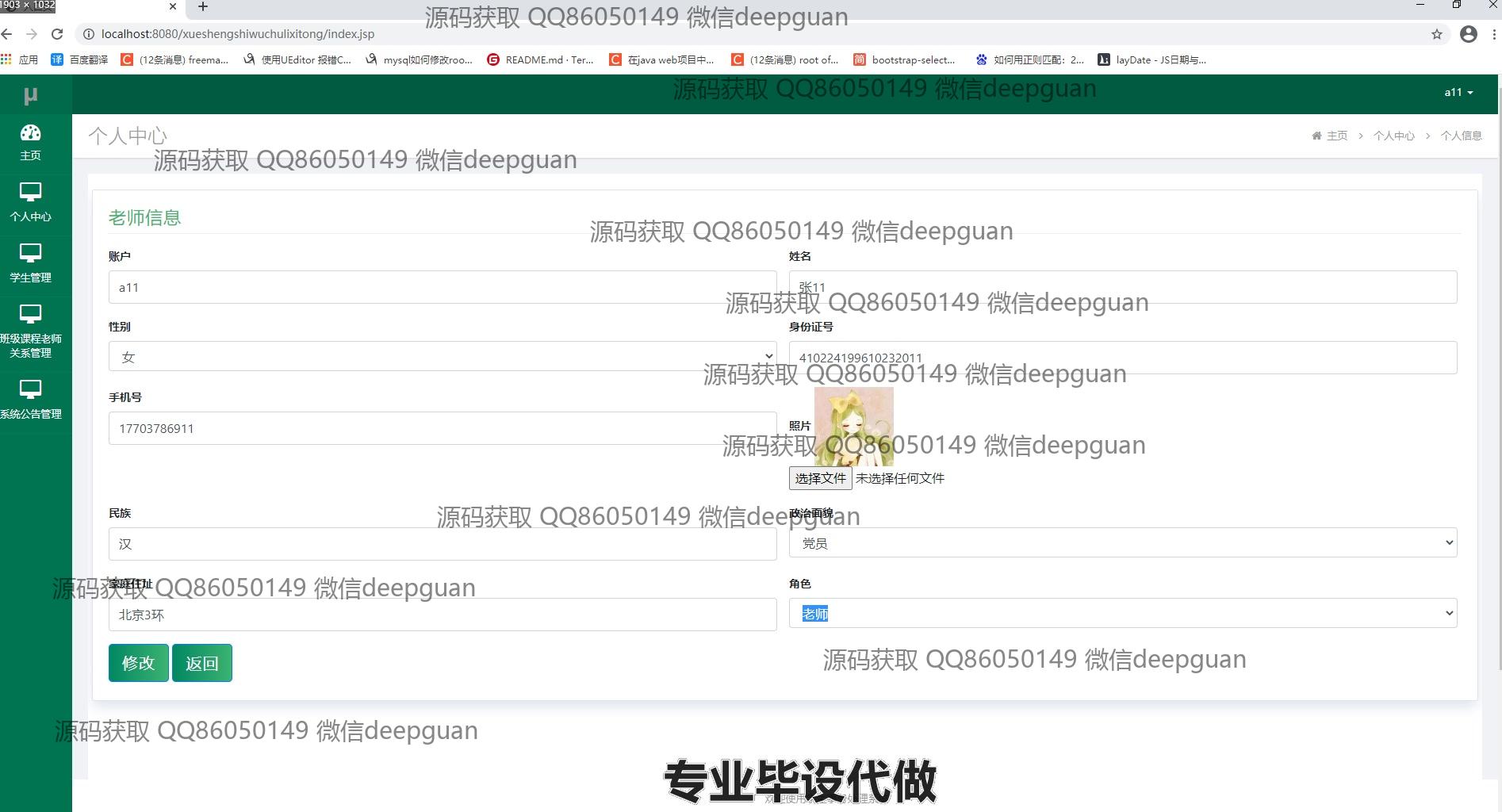This screenshot has height=812, width=1502.
Task: Bookmark this page with the star icon
Action: pyautogui.click(x=1436, y=34)
